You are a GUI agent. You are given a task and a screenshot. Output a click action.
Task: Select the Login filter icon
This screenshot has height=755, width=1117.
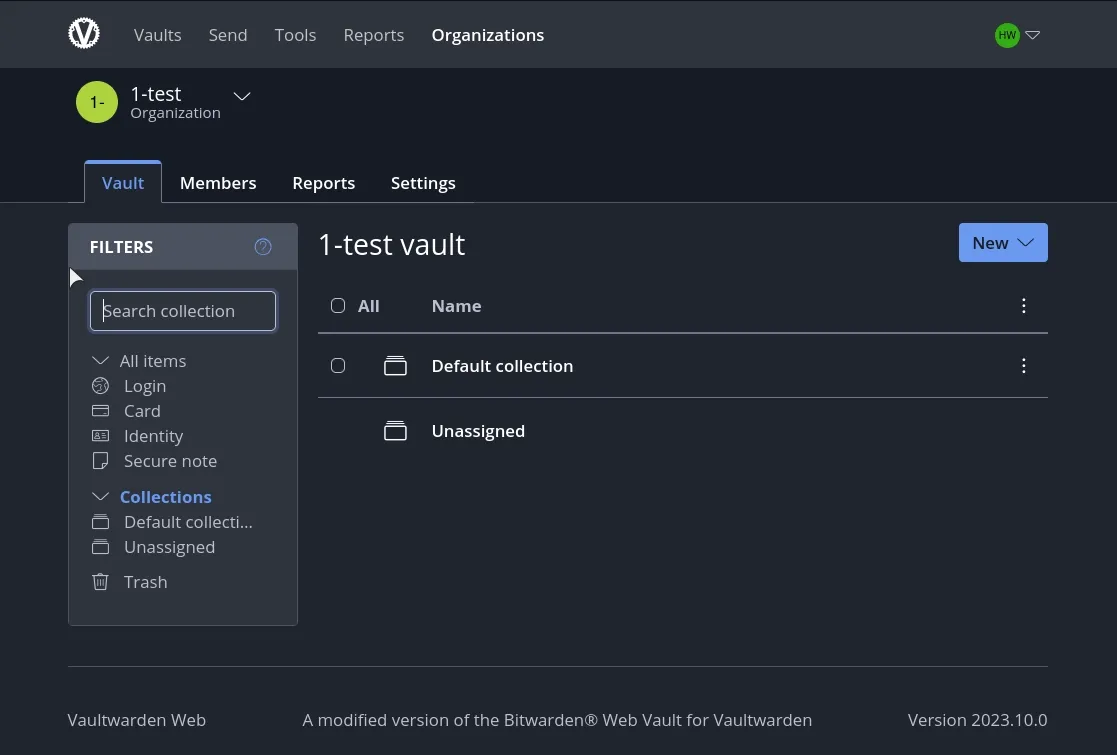point(100,386)
